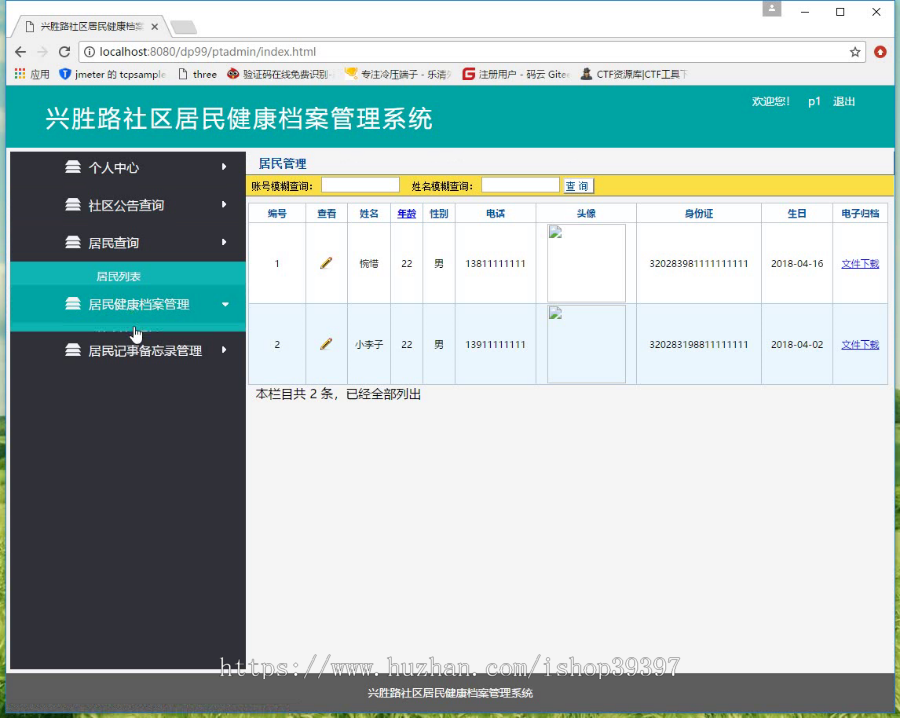Close the browser tab 兴胜路社区居民健康档案

tap(154, 26)
